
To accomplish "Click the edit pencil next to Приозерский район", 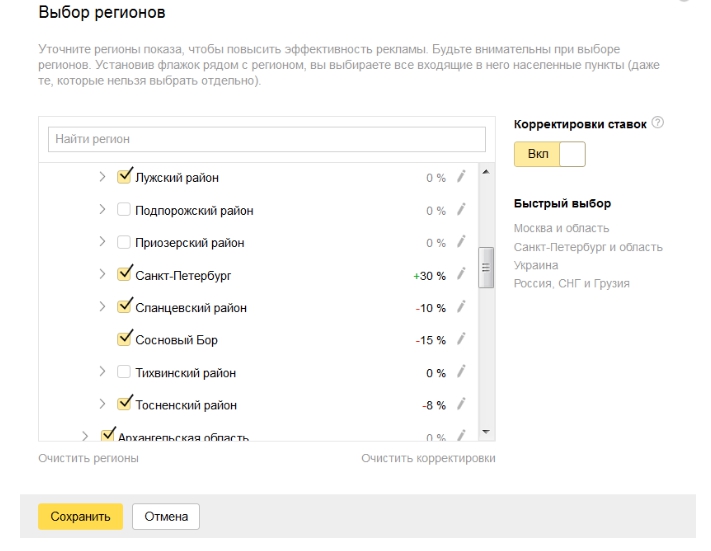I will [x=461, y=242].
